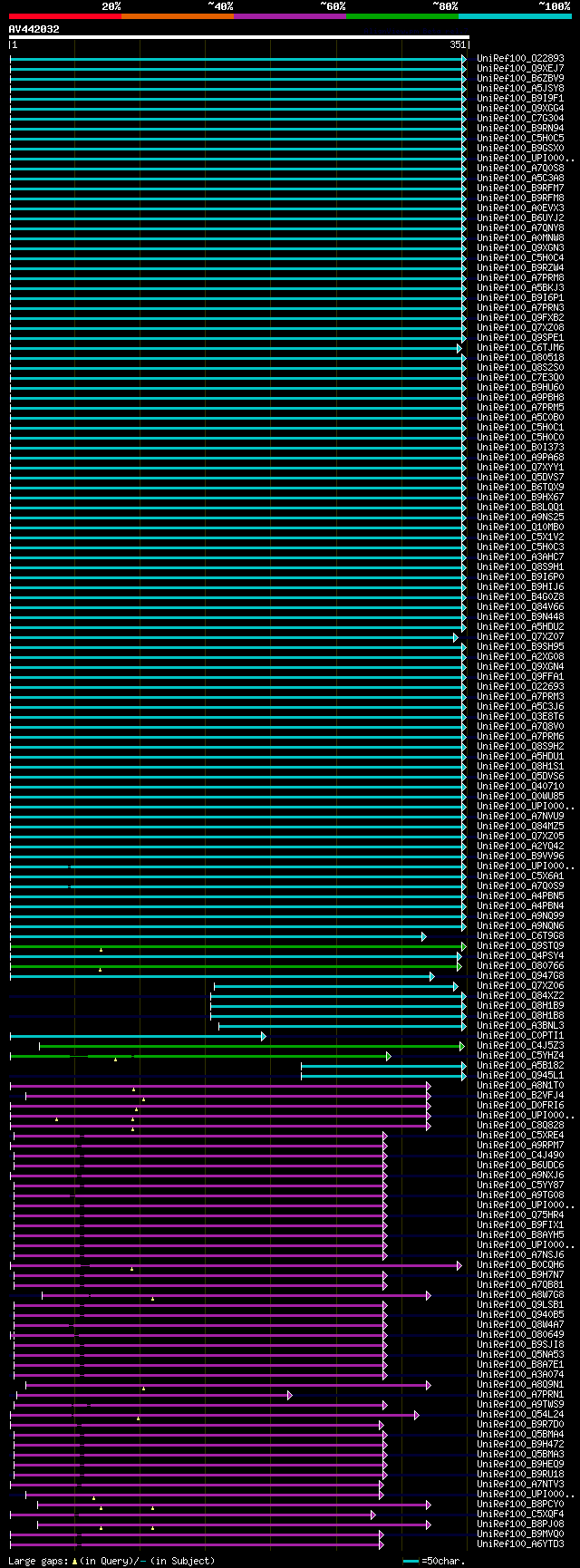Click hit label UniRef100_Q9FFA1
The image size is (580, 1568).
click(520, 677)
